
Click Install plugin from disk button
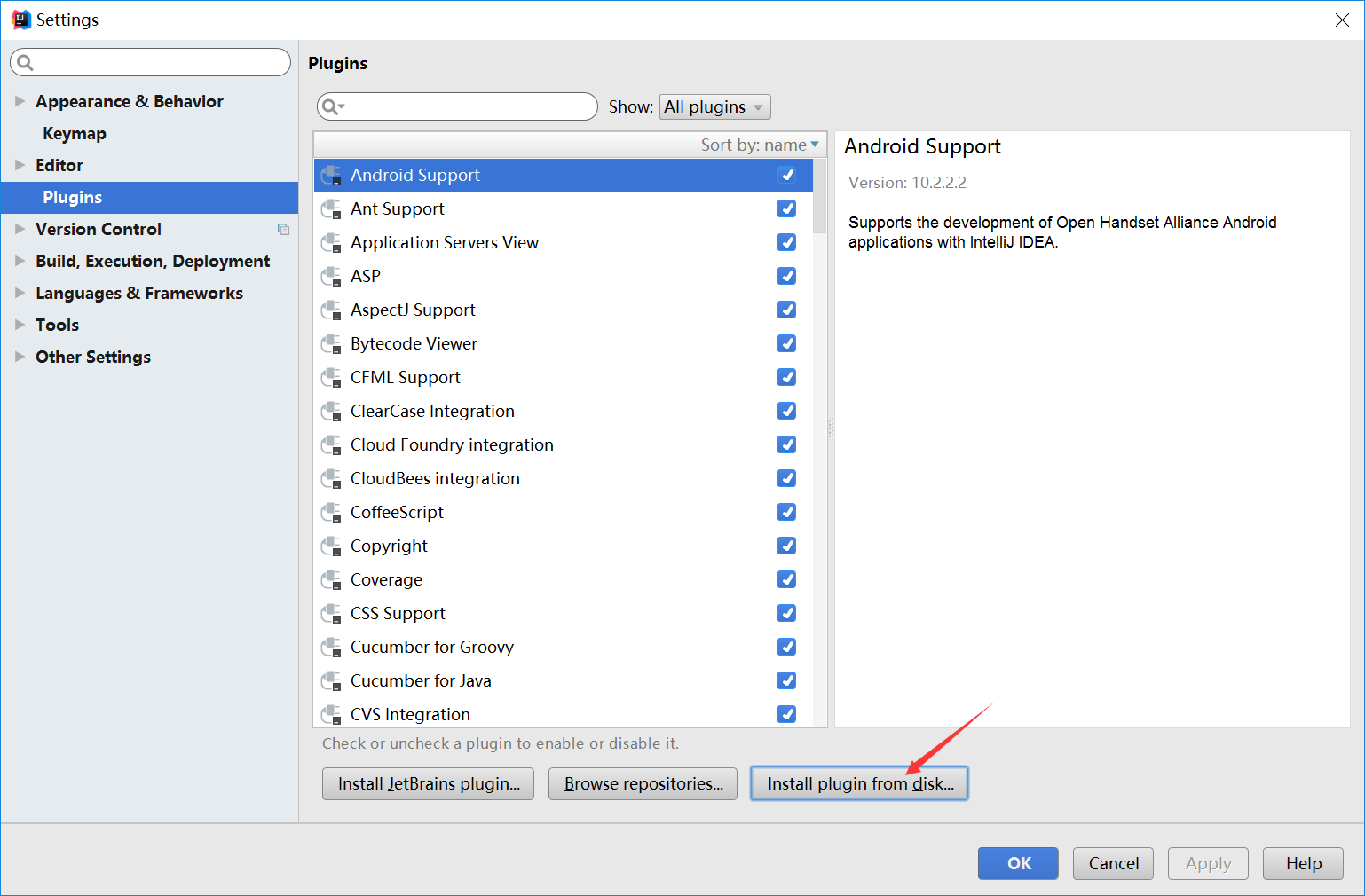tap(859, 784)
